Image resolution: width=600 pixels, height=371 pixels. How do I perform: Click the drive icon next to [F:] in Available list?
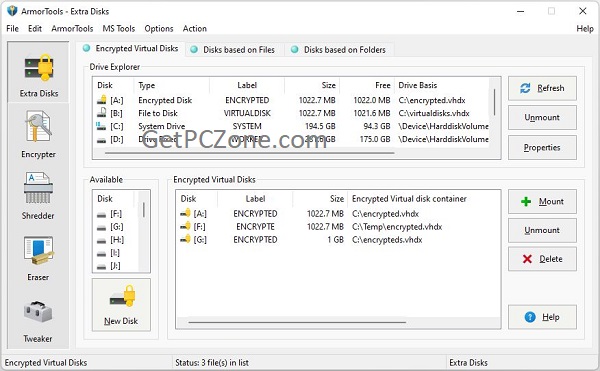(101, 215)
